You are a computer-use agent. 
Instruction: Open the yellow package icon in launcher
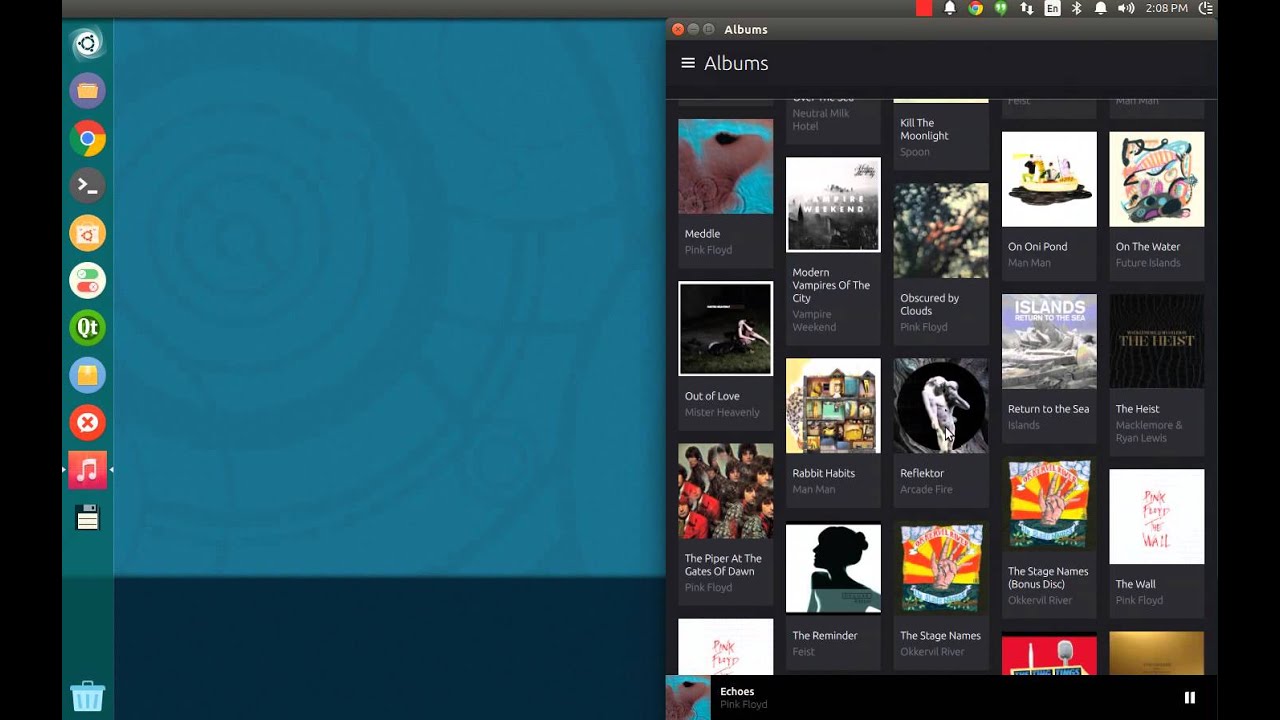click(x=87, y=375)
